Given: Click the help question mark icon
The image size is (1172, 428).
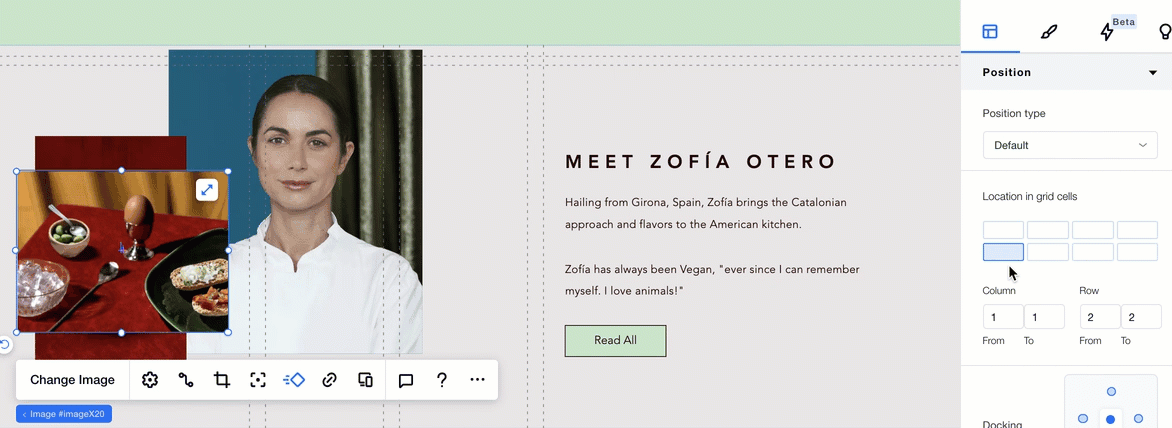Looking at the screenshot, I should click(442, 380).
